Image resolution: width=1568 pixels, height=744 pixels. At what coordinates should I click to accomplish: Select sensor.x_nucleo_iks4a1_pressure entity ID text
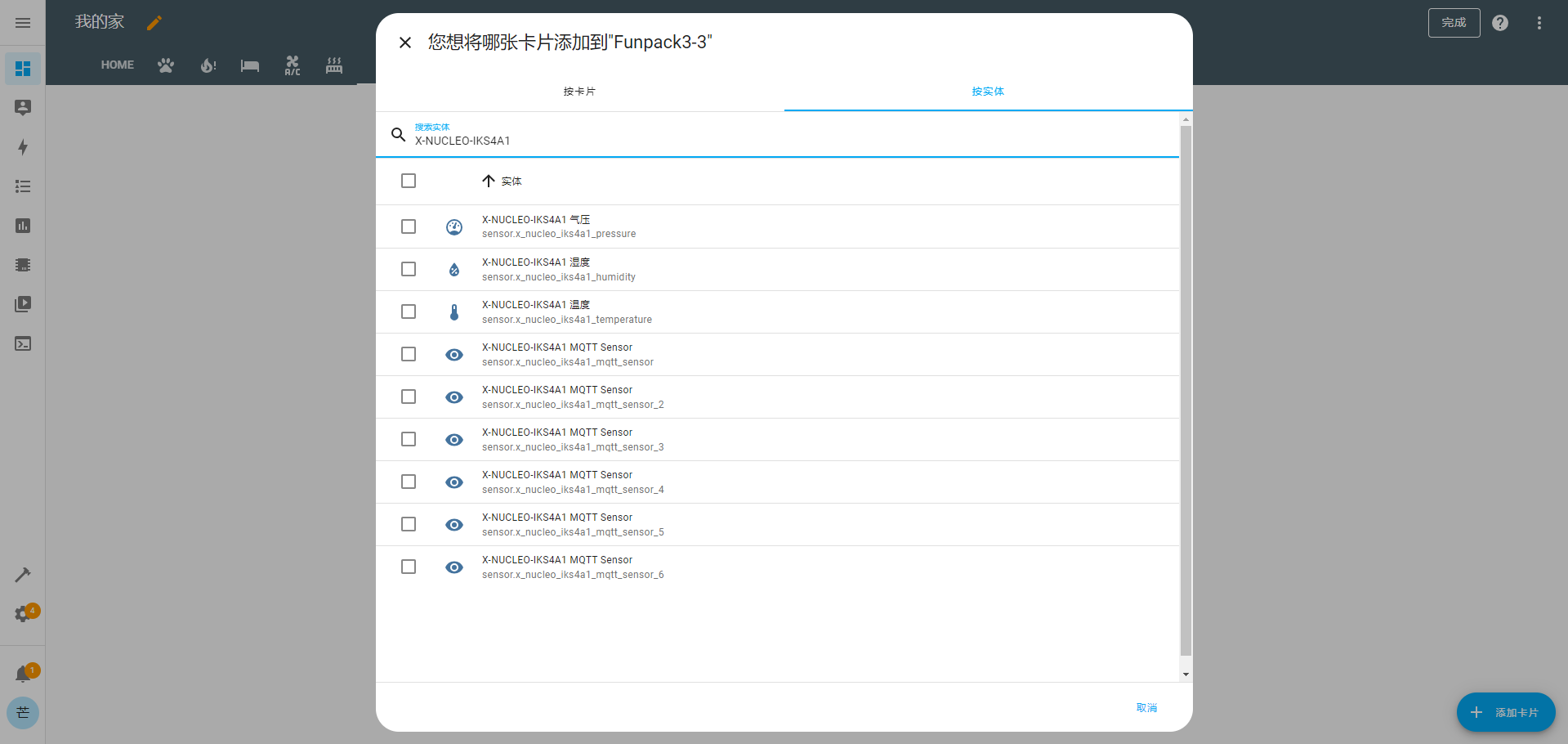click(x=559, y=234)
